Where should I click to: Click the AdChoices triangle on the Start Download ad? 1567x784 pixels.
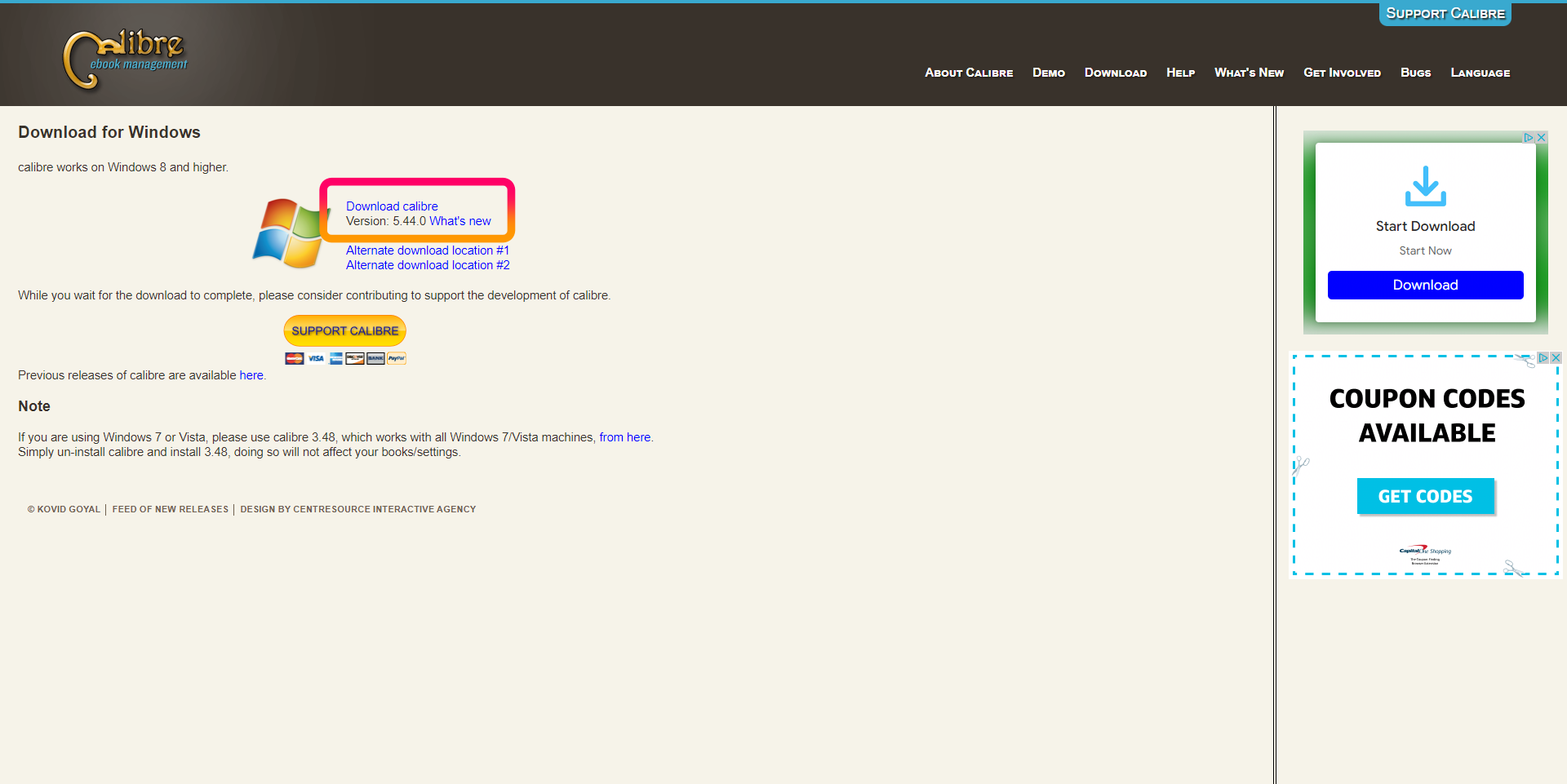(1529, 137)
